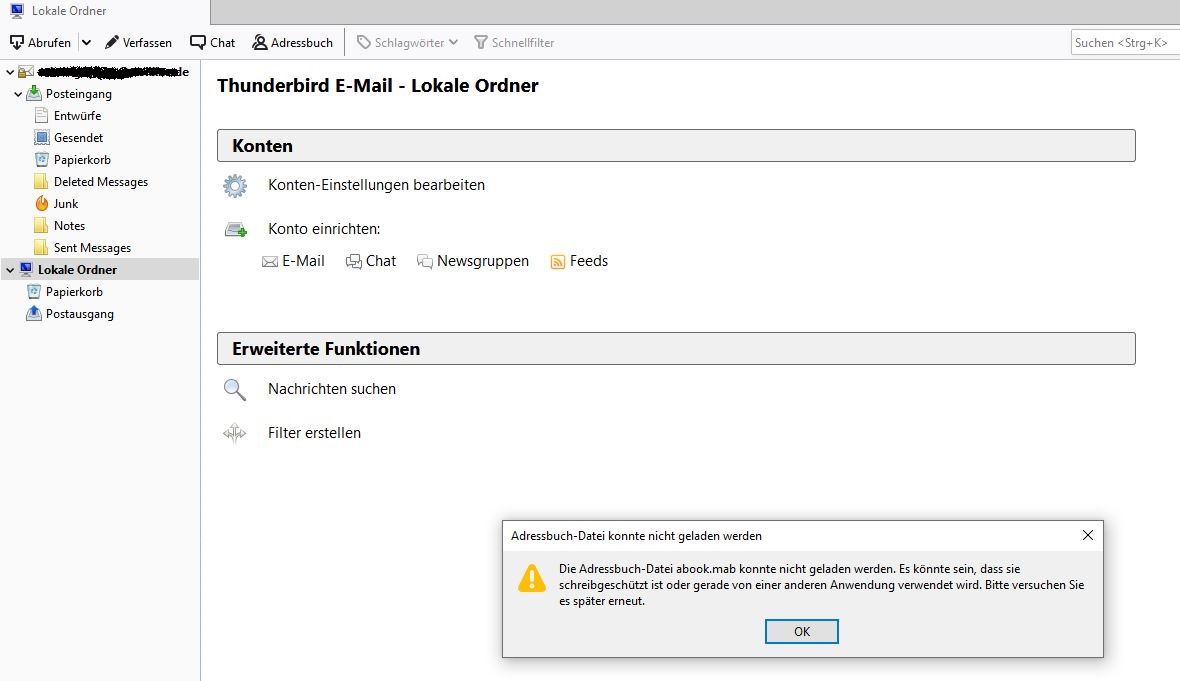This screenshot has width=1180, height=681.
Task: Open the toolbar Chat button
Action: click(x=212, y=43)
